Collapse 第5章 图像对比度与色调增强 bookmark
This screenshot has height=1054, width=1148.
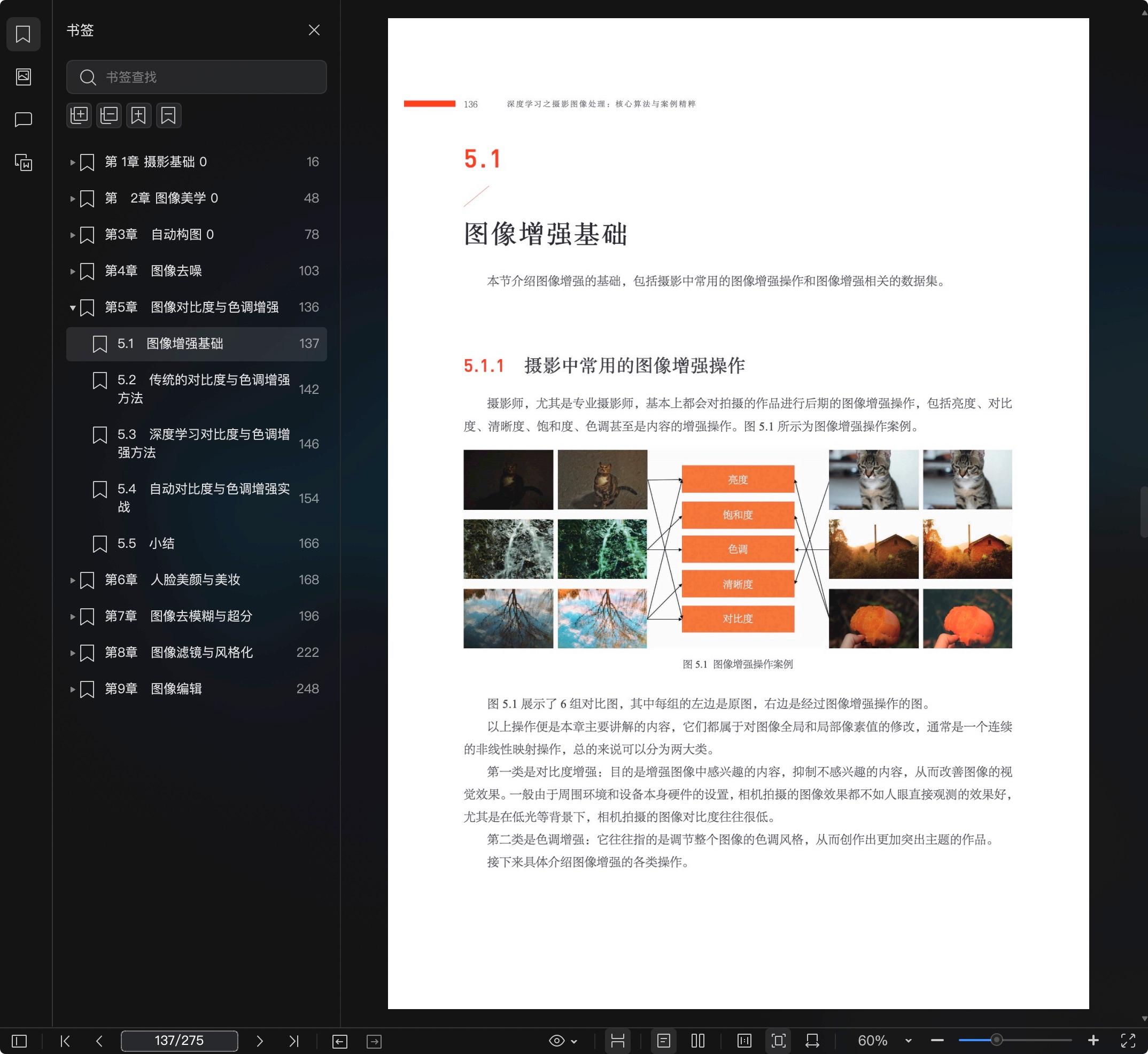coord(73,307)
